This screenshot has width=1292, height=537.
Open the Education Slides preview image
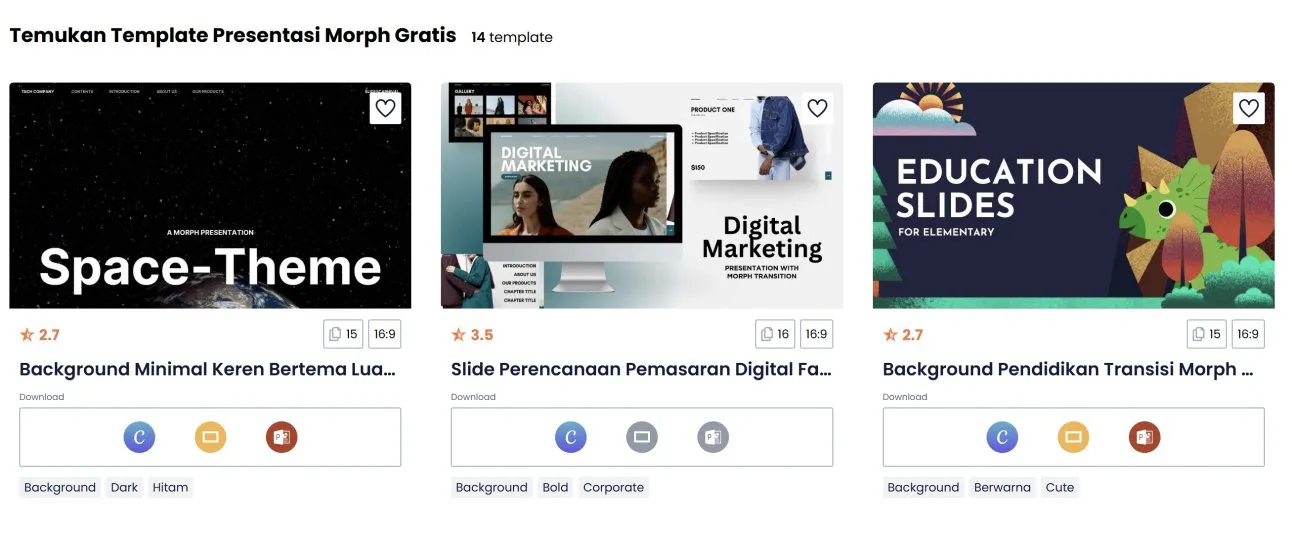coord(1073,195)
